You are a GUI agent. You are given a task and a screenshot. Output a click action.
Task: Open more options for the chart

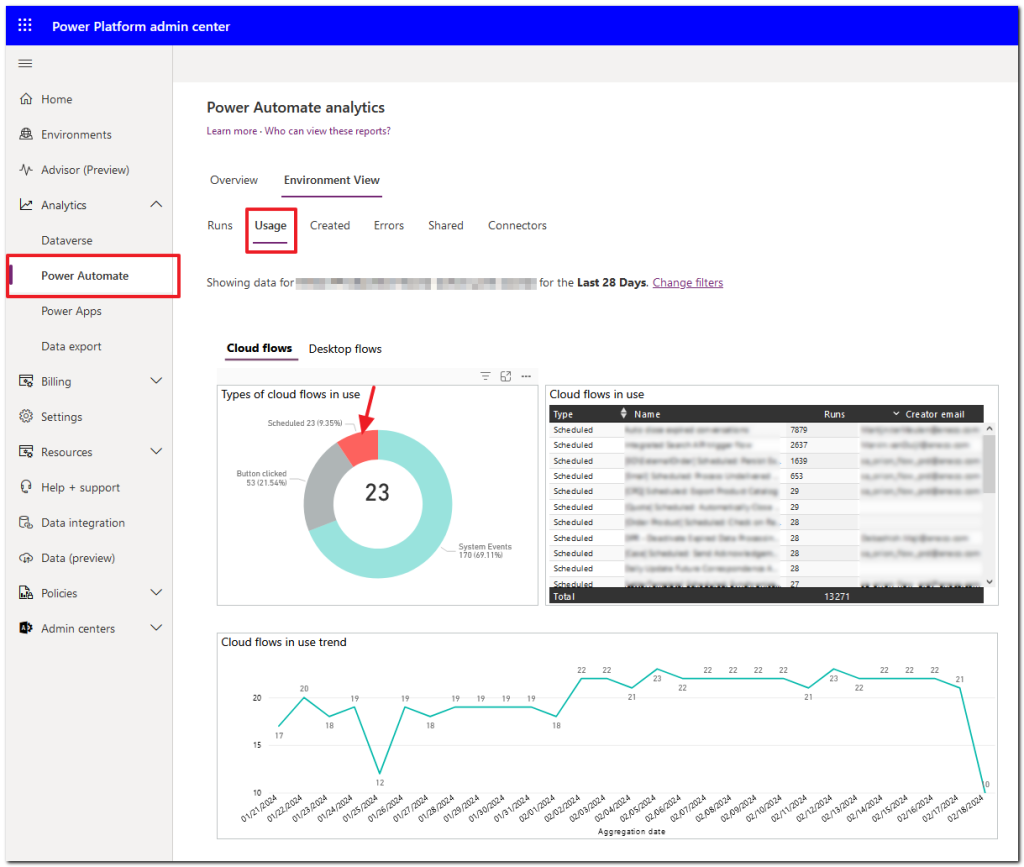526,376
